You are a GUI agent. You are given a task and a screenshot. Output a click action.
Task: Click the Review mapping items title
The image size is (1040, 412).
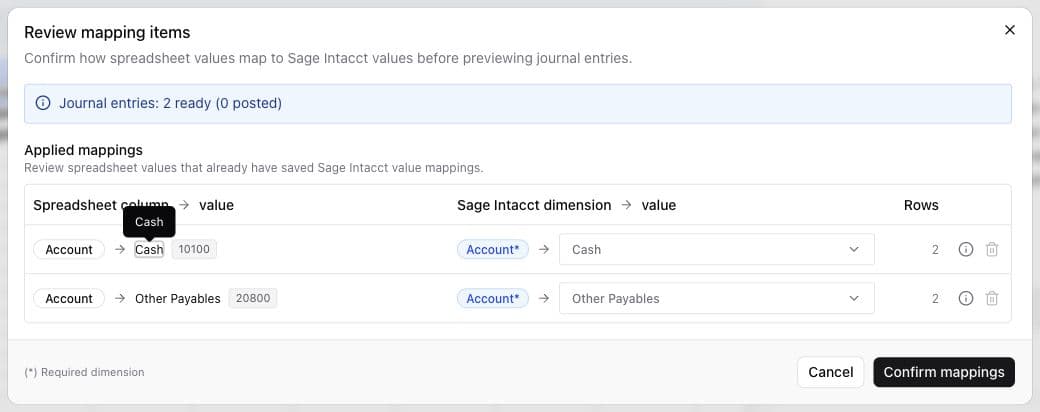tap(107, 32)
